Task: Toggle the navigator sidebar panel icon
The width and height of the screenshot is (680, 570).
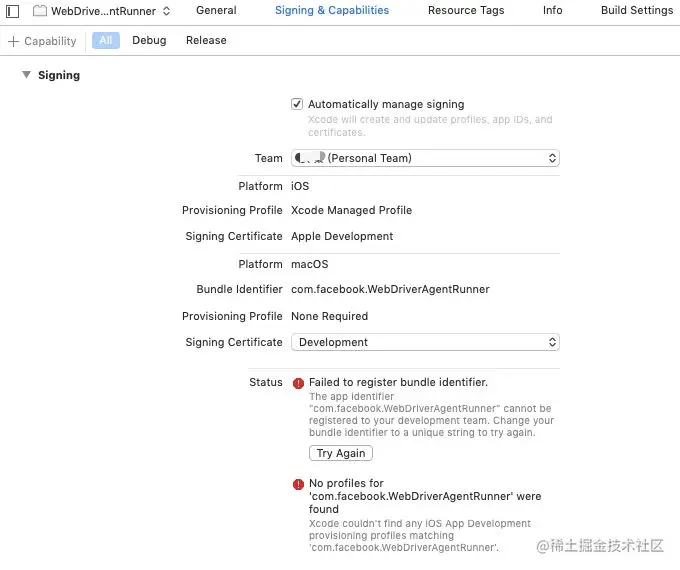Action: coord(13,11)
